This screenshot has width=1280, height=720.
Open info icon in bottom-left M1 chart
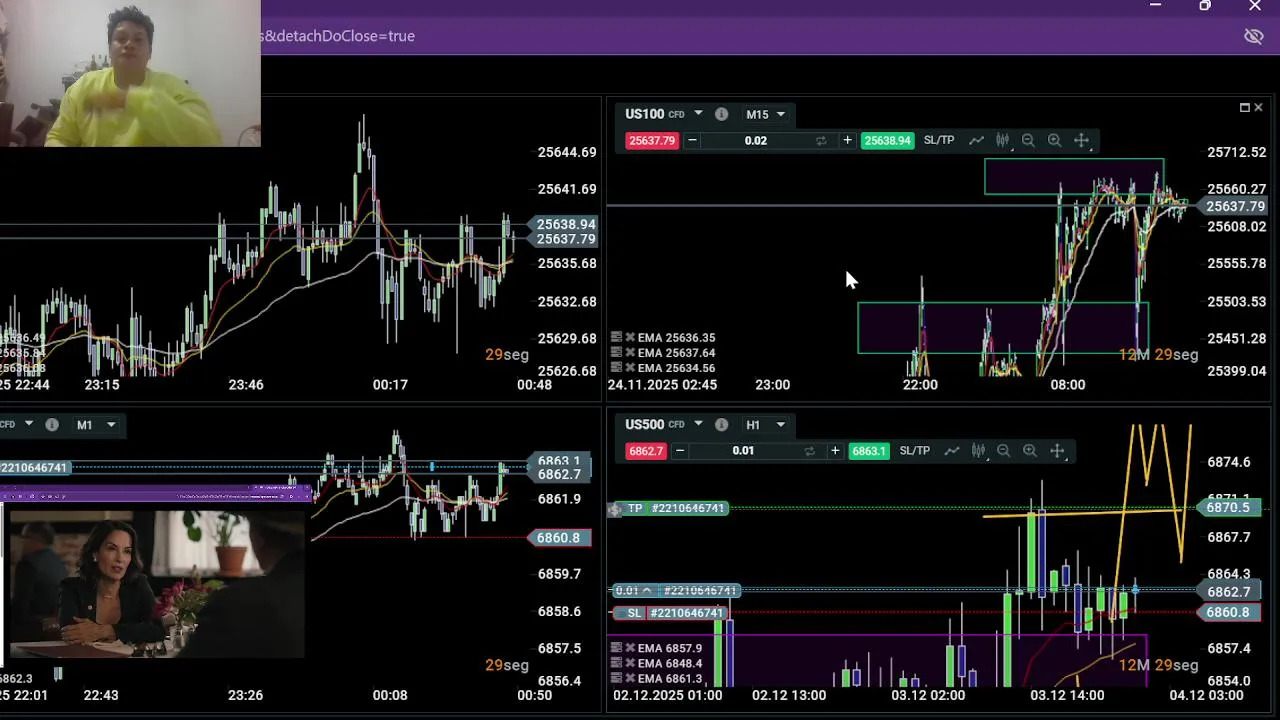click(x=52, y=424)
